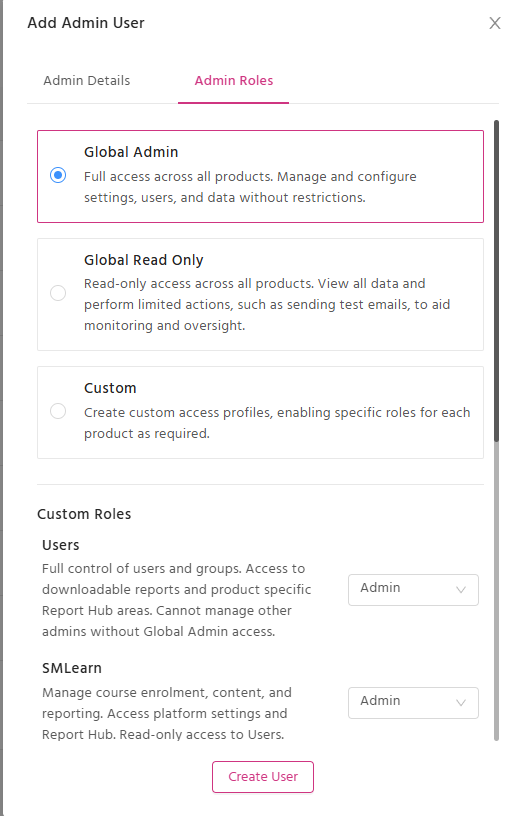Click the Custom card description text
This screenshot has height=816, width=521.
tap(277, 423)
